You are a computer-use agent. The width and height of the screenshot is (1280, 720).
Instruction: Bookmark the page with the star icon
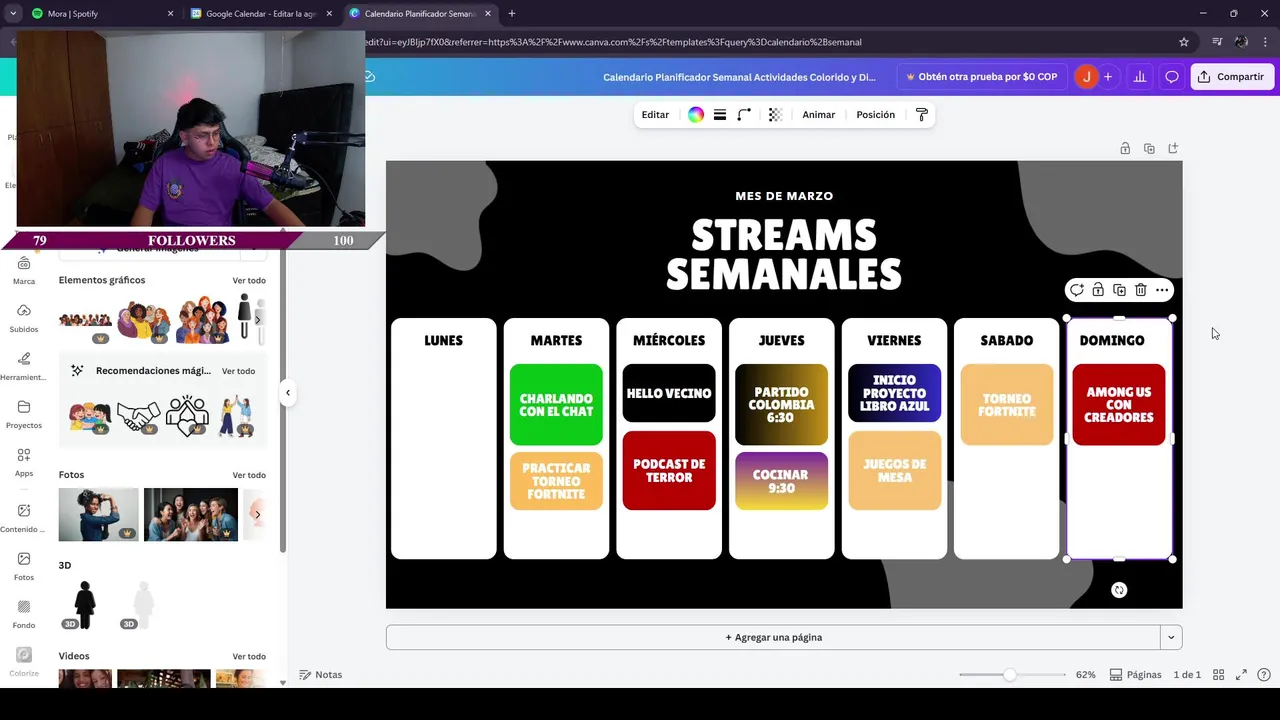(1184, 42)
